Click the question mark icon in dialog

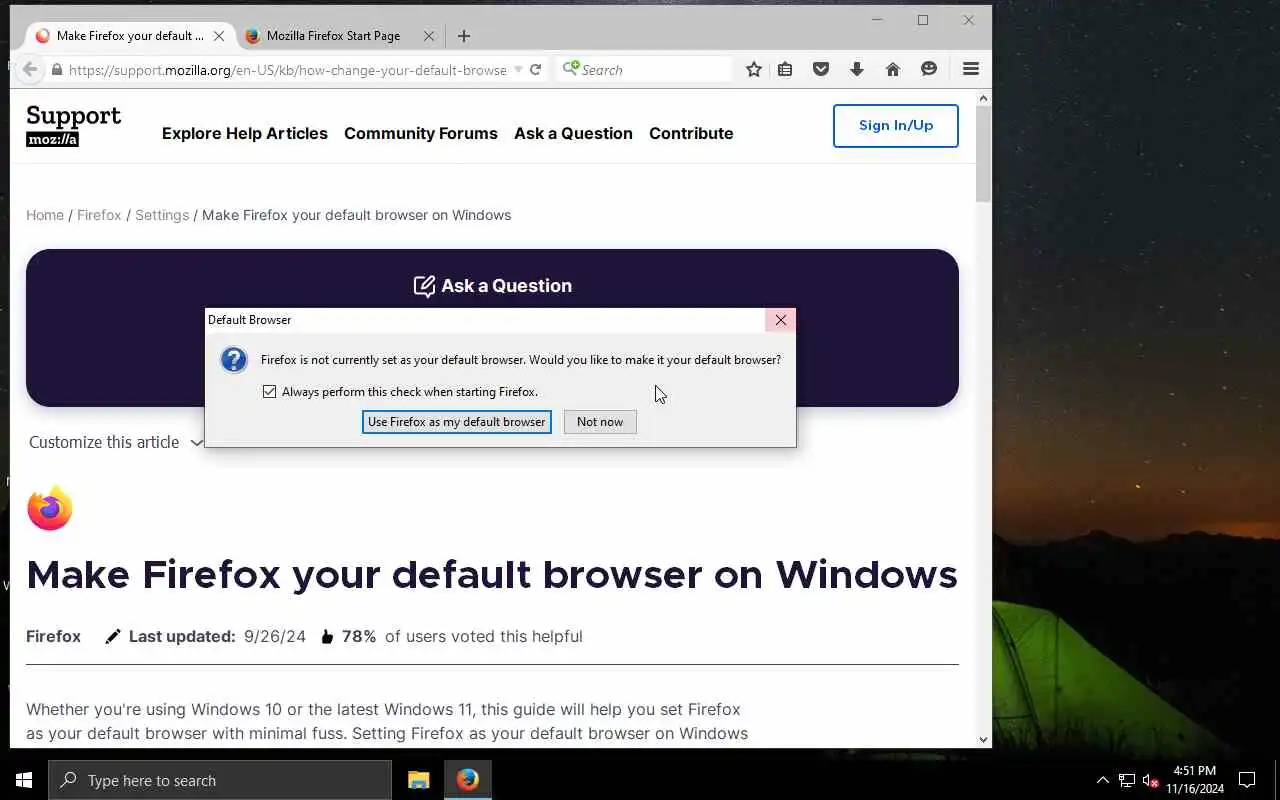coord(234,360)
